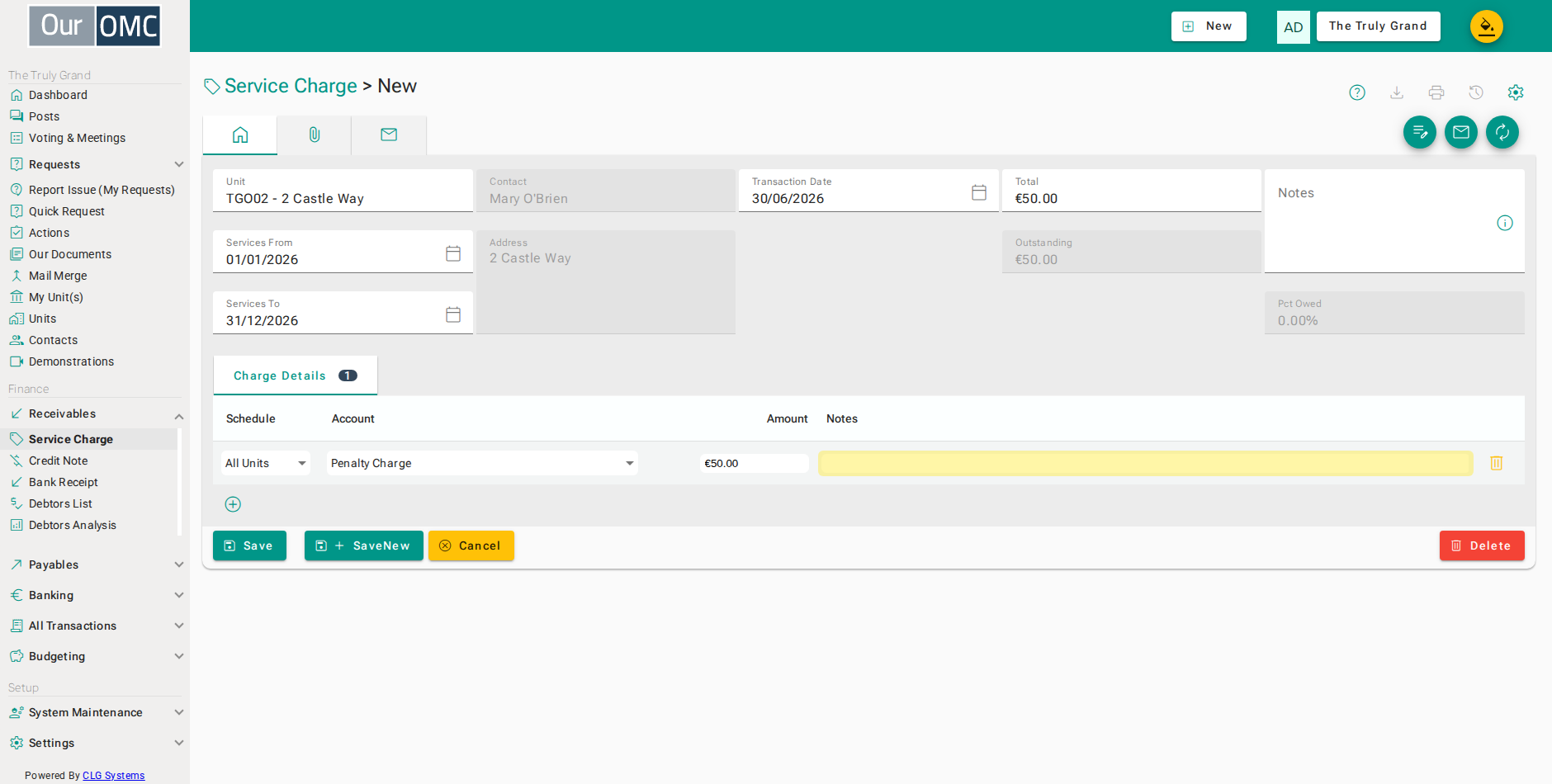Open the CLG Systems link
The width and height of the screenshot is (1552, 784).
click(x=114, y=776)
